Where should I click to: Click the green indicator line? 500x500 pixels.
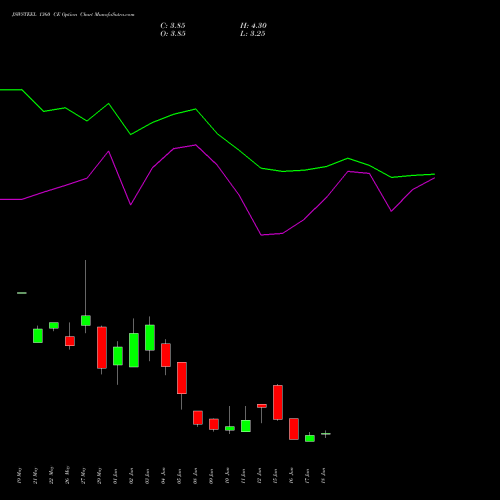(217, 134)
